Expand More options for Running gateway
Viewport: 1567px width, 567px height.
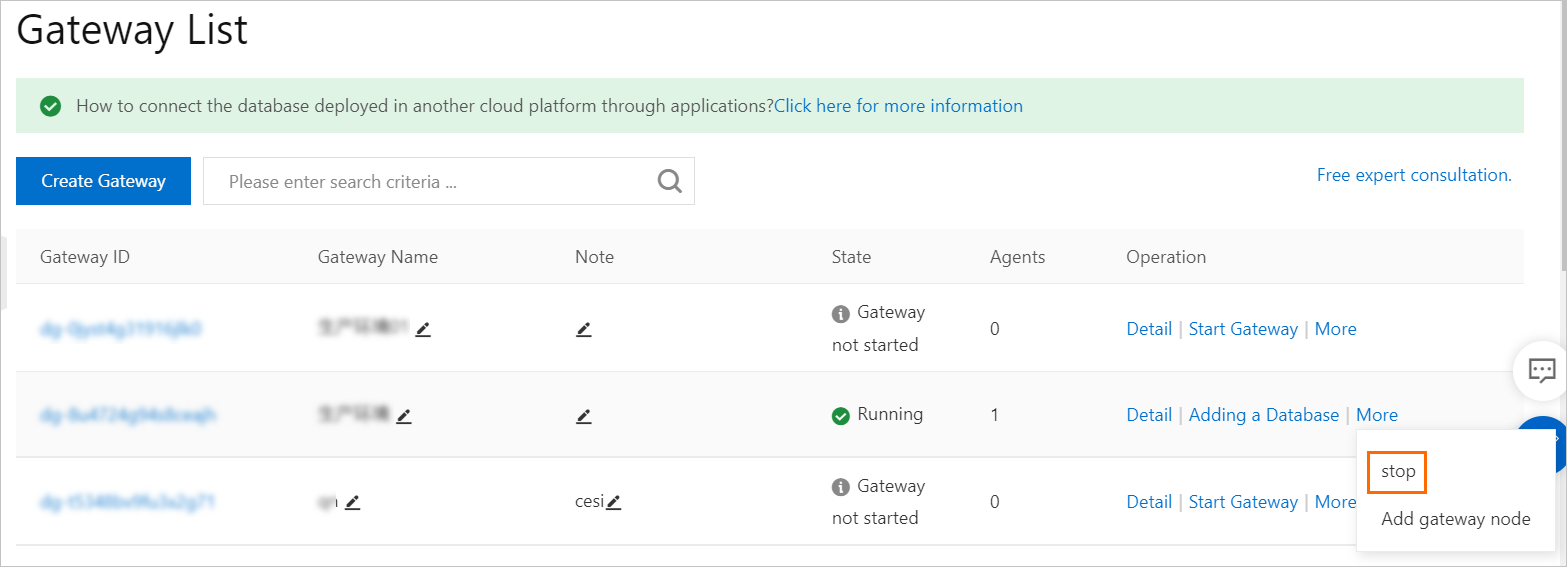tap(1376, 415)
